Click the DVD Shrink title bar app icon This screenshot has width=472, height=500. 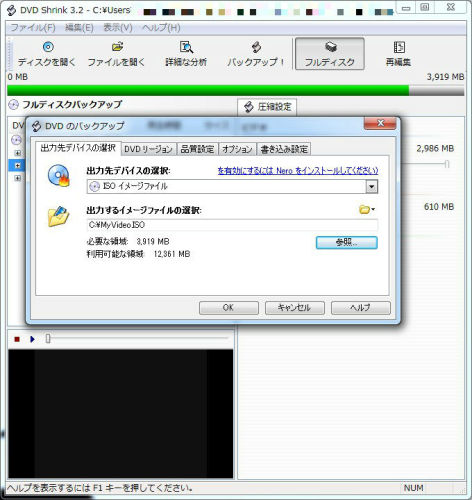tap(11, 10)
